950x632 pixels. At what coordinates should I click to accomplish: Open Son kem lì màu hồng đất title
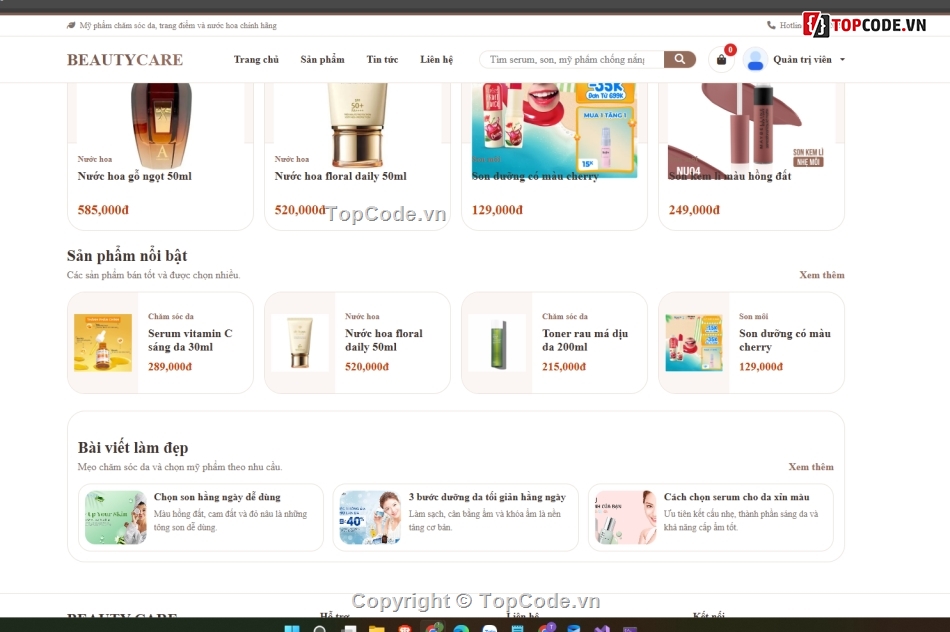(x=730, y=176)
